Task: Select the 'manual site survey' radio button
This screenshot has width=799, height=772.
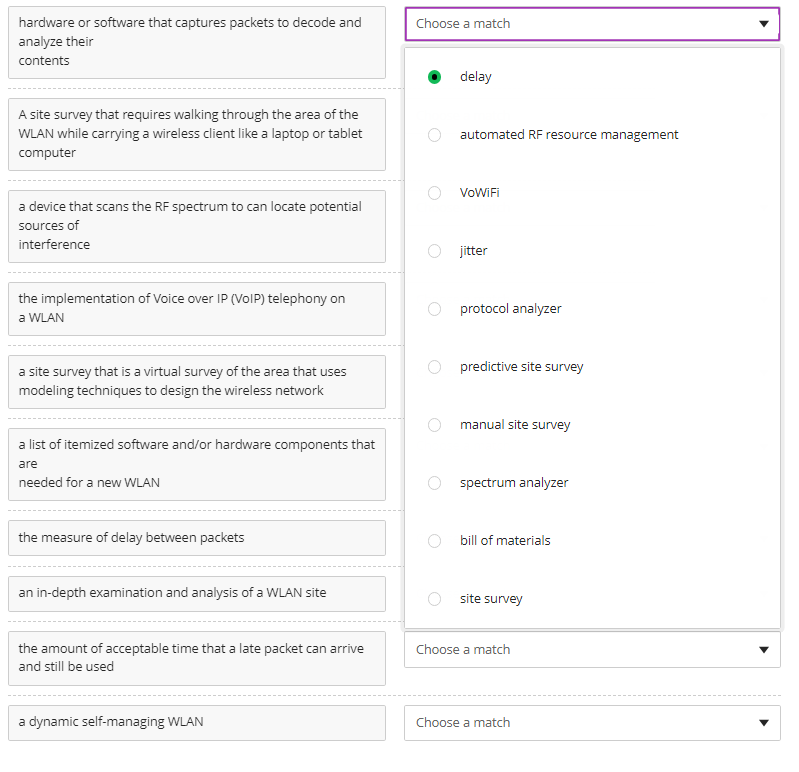Action: pos(434,425)
